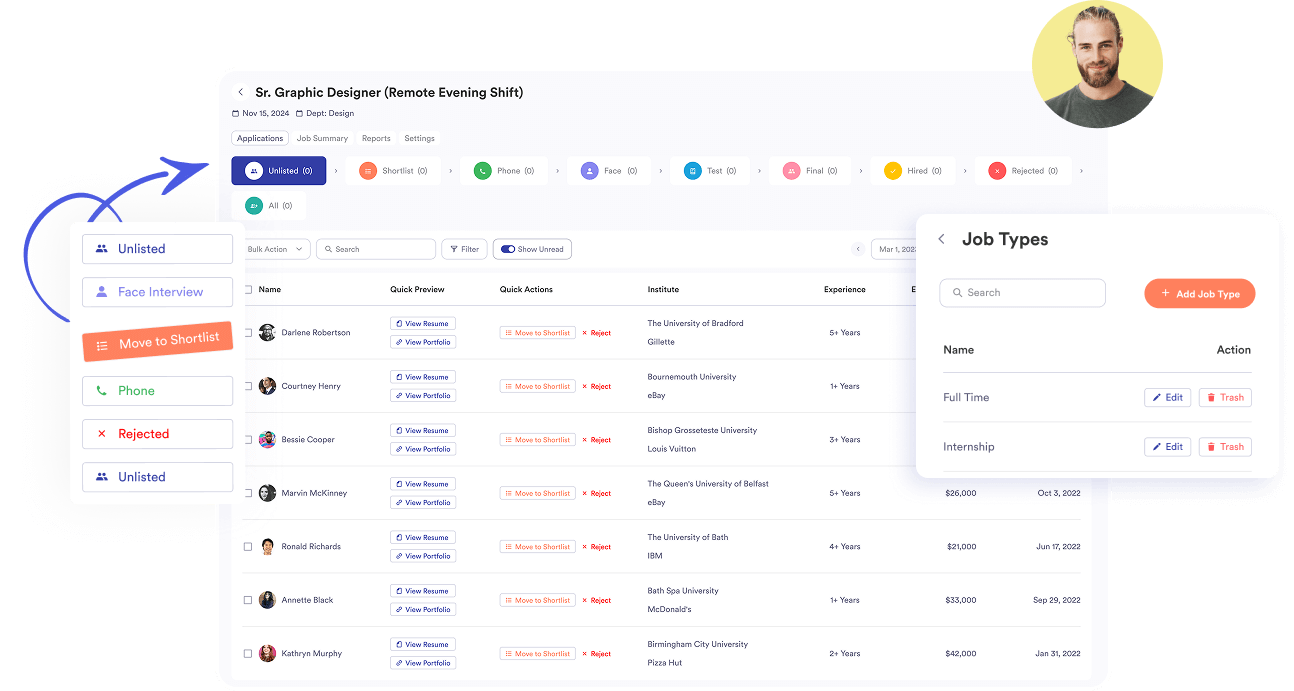Image resolution: width=1294 pixels, height=691 pixels.
Task: Click the green Phone stage icon
Action: pyautogui.click(x=483, y=171)
